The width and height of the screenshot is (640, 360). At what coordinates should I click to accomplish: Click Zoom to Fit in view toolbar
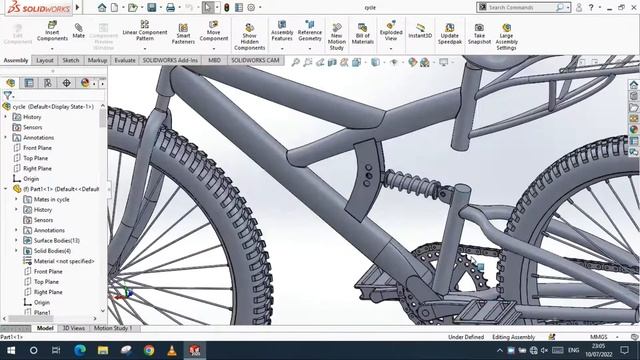(296, 62)
